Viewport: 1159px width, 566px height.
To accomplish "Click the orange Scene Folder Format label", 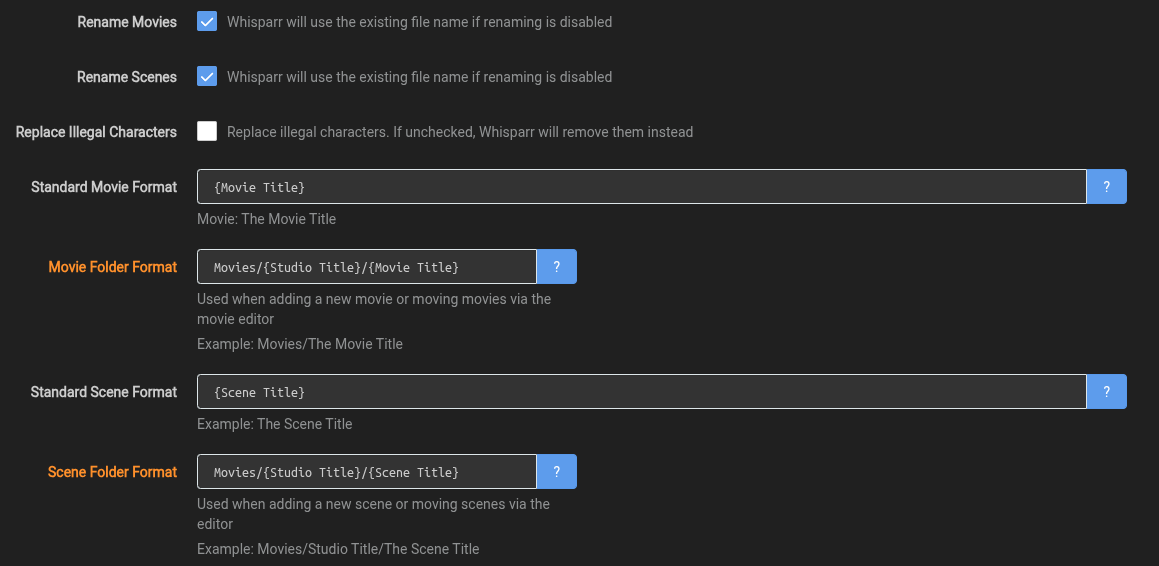I will [x=113, y=472].
